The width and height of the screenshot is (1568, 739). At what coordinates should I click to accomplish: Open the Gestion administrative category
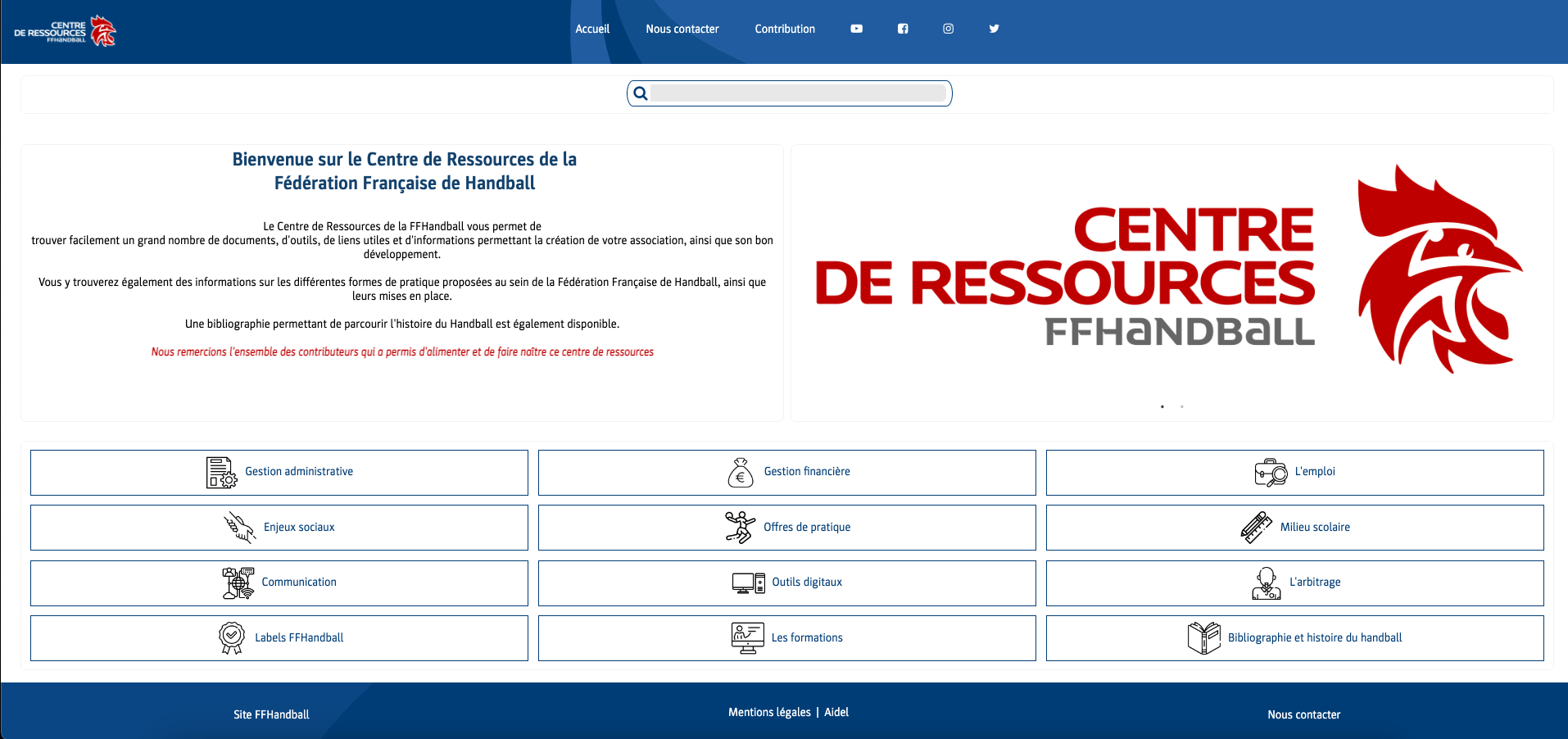279,473
